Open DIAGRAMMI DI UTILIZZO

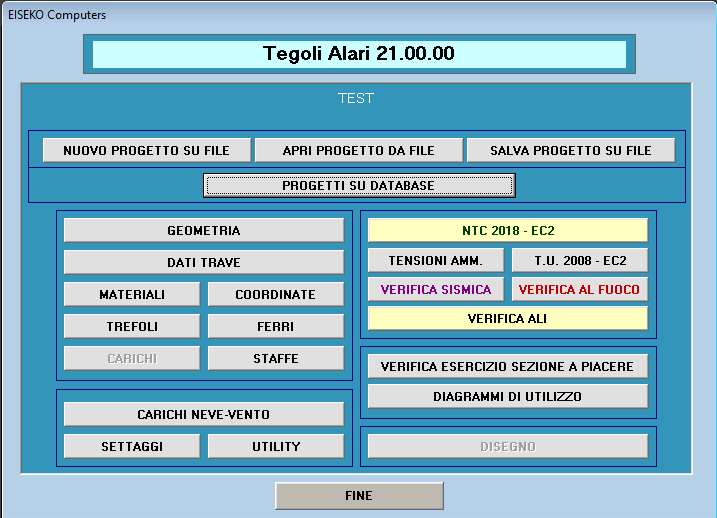point(508,396)
